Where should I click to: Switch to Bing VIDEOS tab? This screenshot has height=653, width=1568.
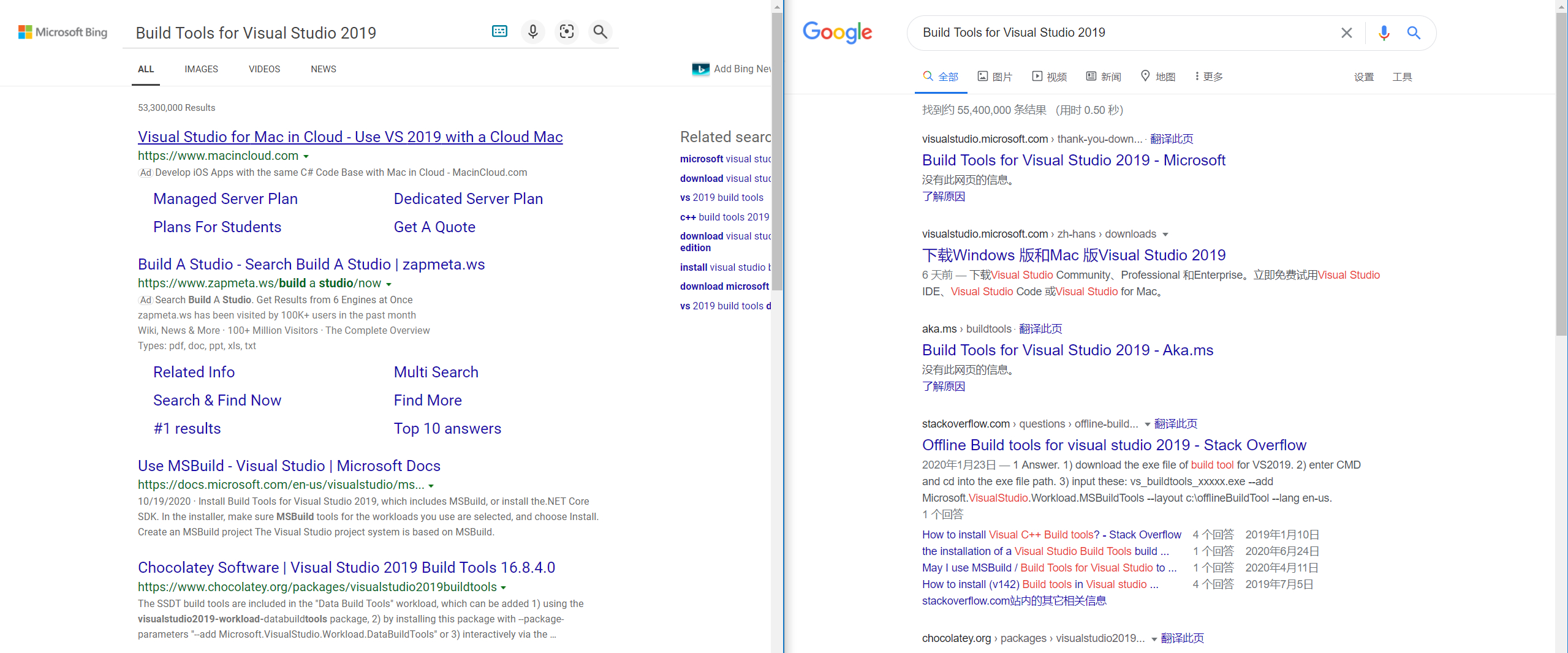point(264,69)
